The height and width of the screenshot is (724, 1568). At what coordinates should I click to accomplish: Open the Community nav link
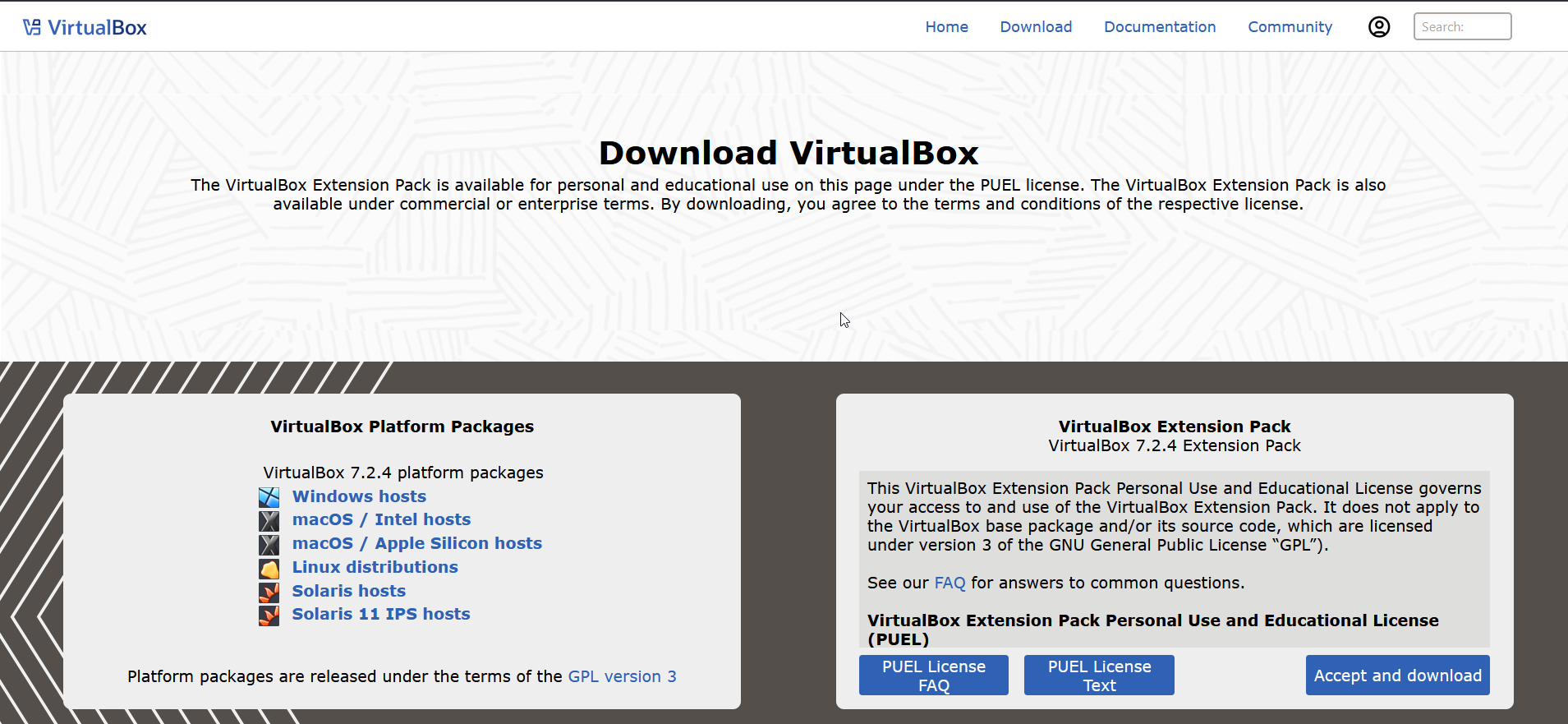coord(1290,27)
